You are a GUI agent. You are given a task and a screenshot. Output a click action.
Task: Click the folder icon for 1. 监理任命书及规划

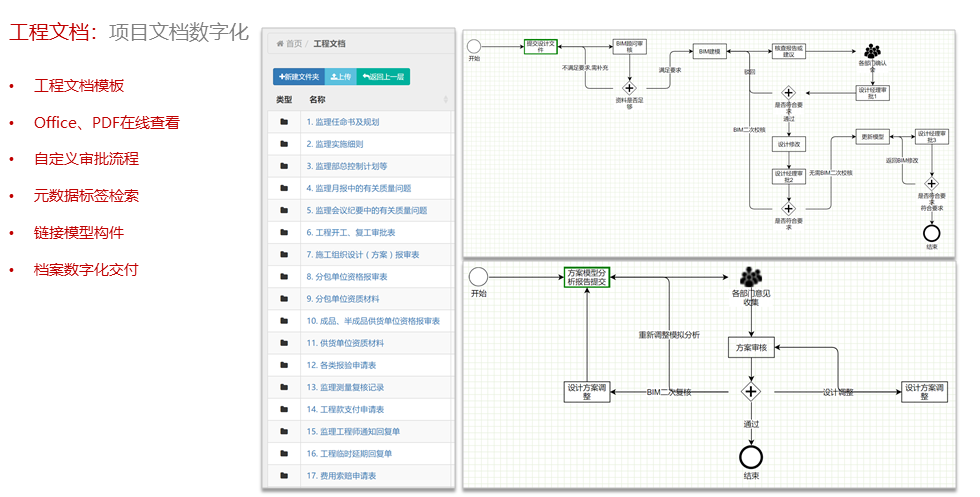[284, 122]
